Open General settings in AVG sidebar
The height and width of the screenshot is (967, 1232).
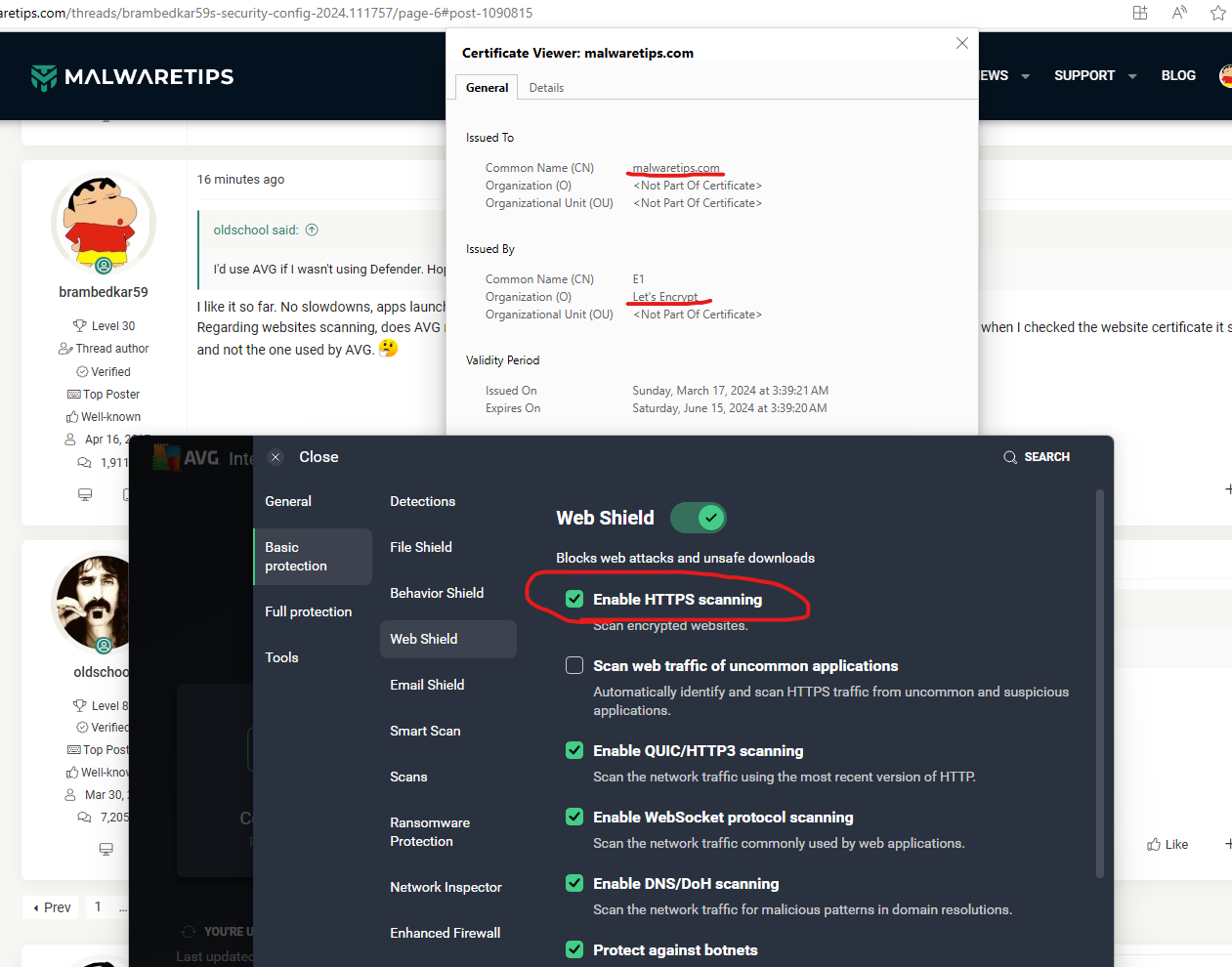click(x=288, y=501)
